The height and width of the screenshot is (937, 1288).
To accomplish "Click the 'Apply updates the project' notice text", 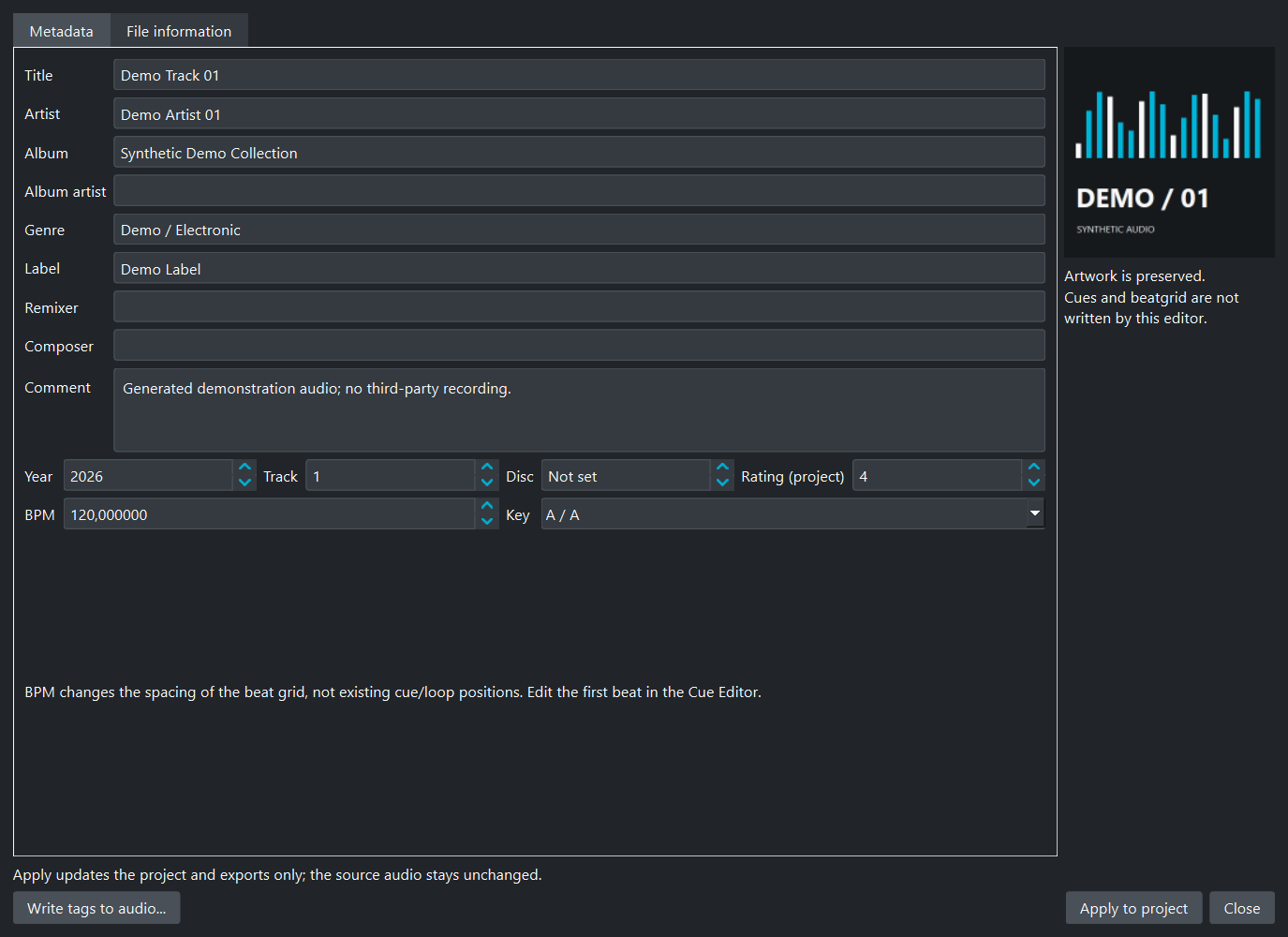I will 277,874.
